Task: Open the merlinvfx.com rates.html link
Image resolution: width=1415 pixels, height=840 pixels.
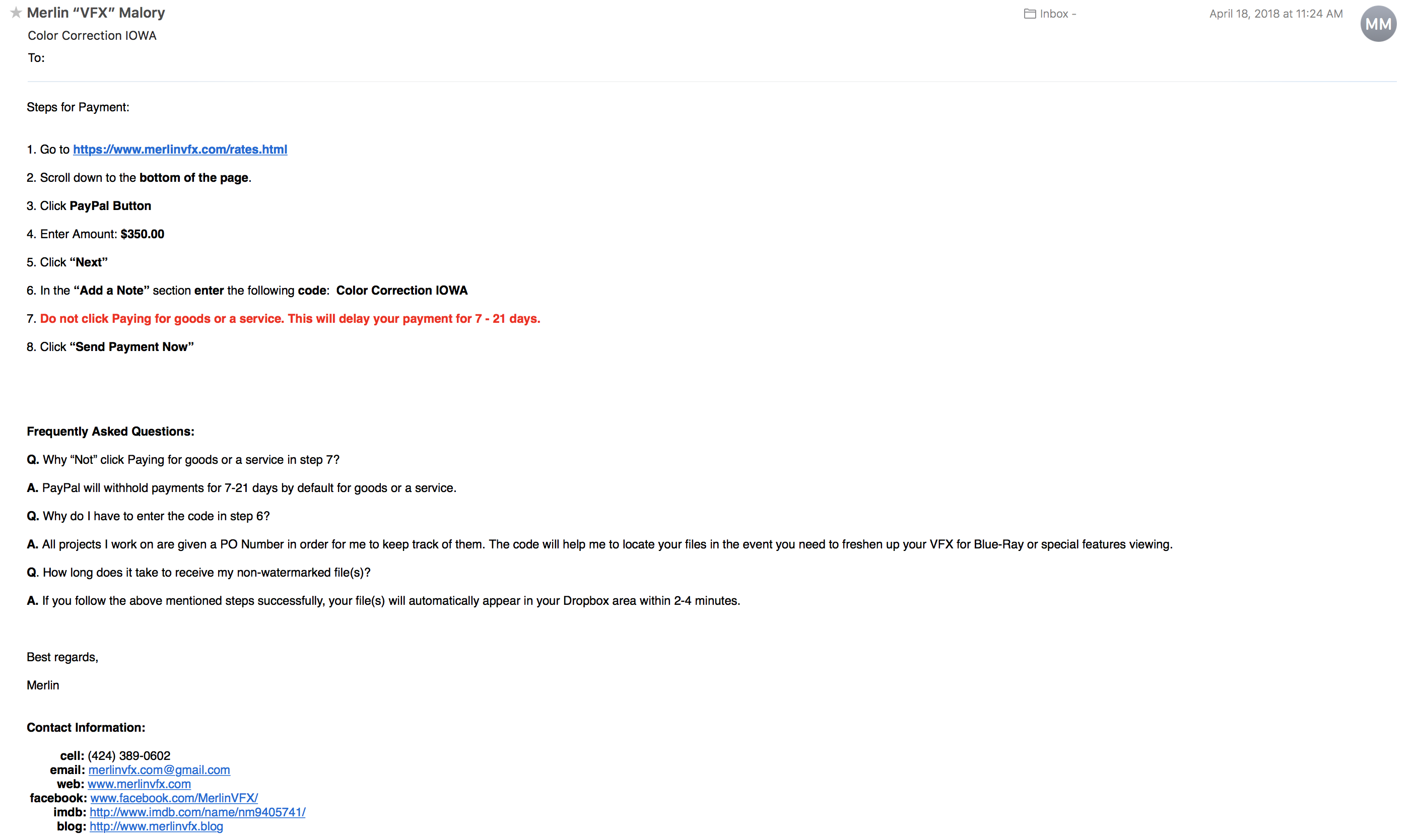Action: [180, 150]
